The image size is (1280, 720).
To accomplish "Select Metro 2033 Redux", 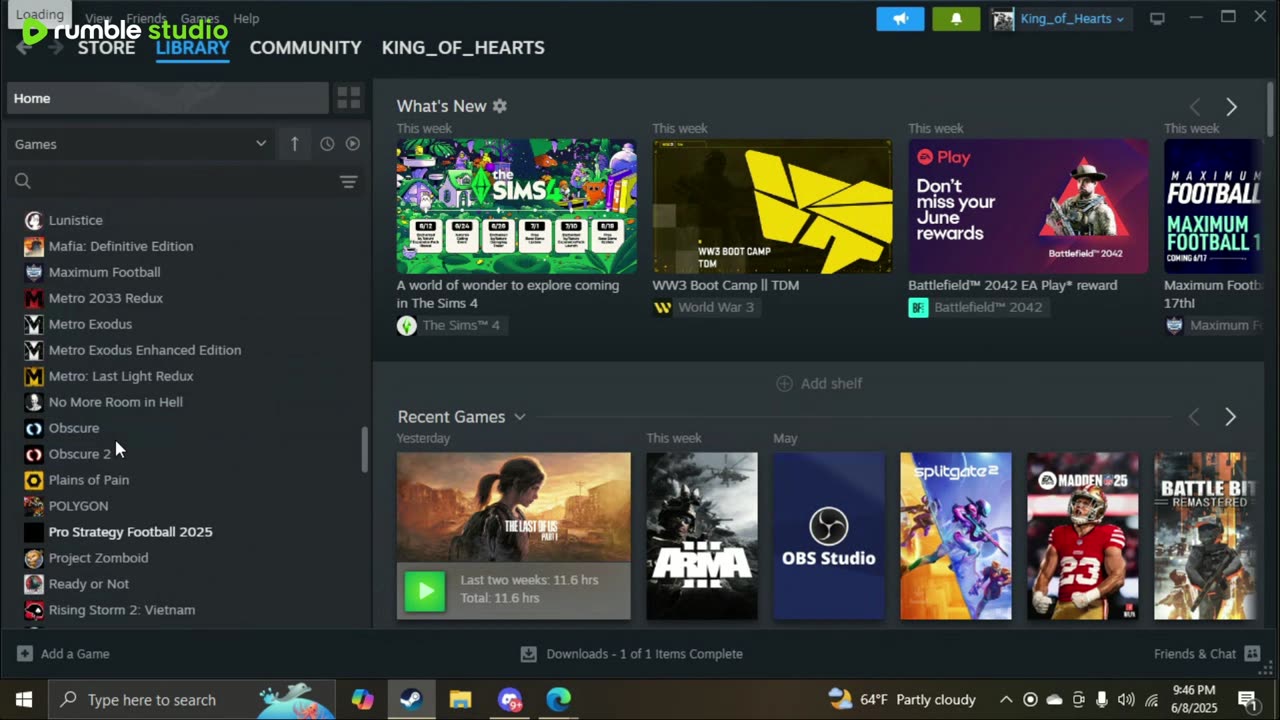I will (105, 298).
